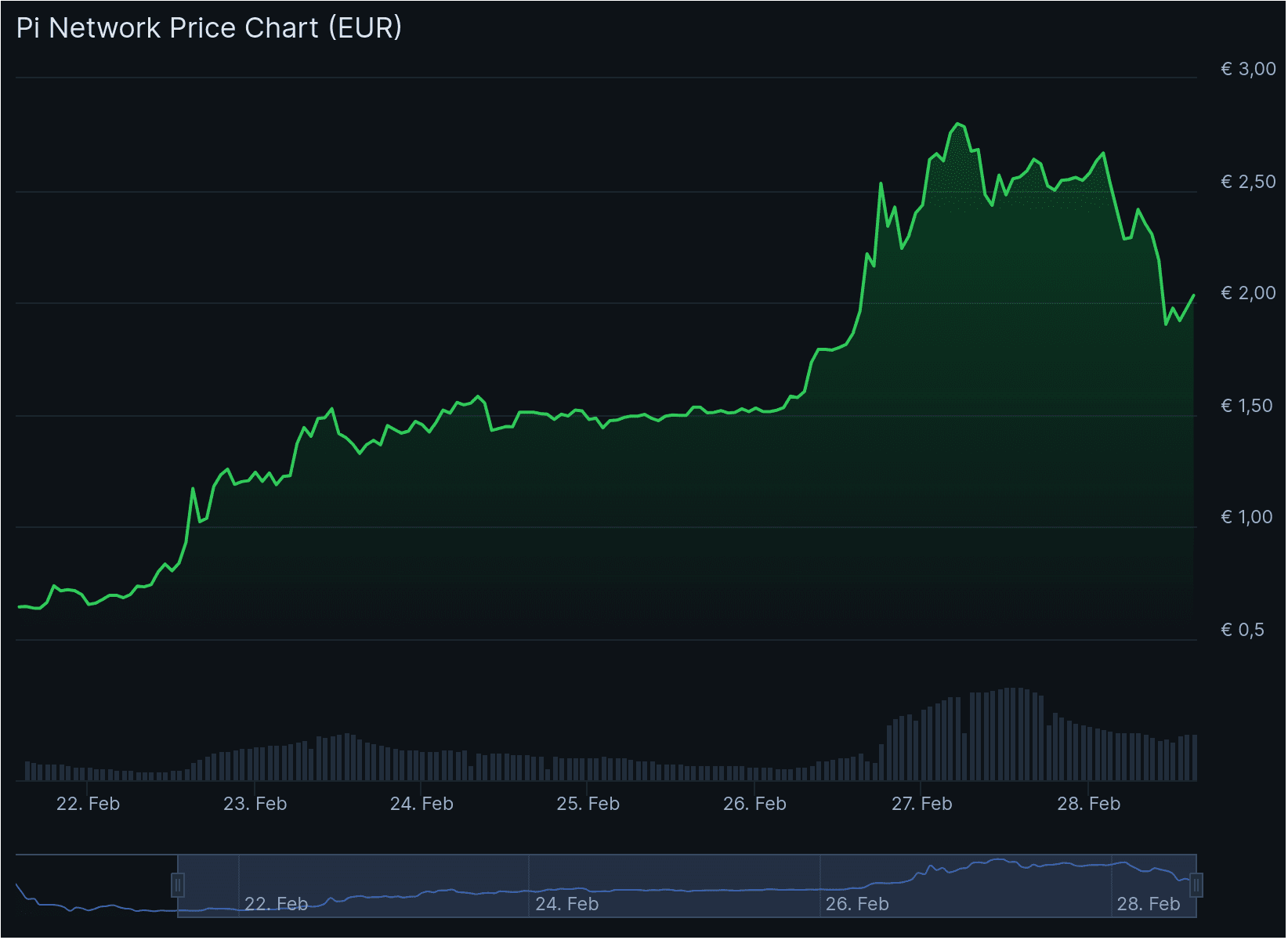Click the 'Pi Network Price Chart (EUR)' title
1288x940 pixels.
209,28
